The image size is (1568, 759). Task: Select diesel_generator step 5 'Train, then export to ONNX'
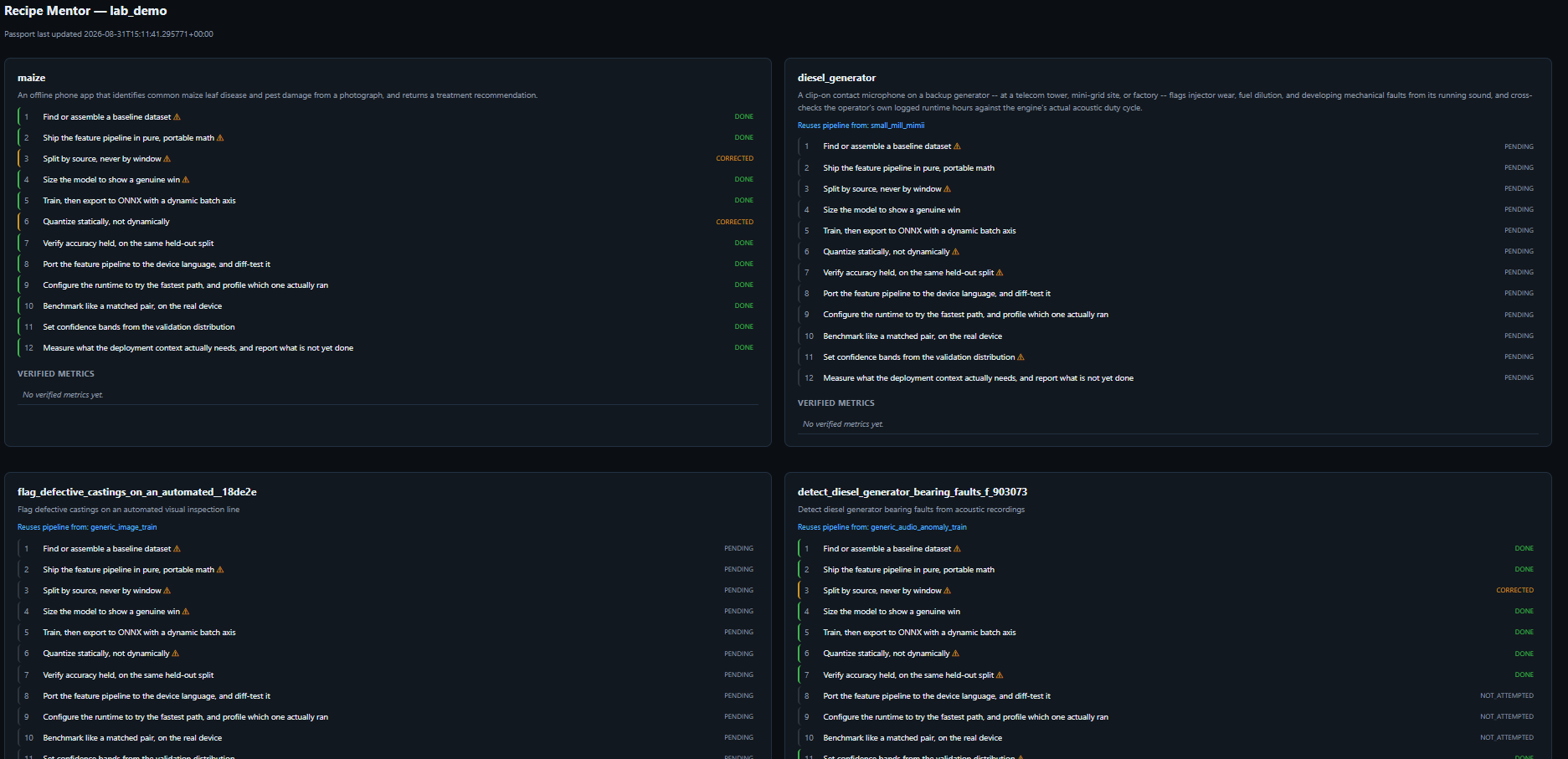(1168, 231)
